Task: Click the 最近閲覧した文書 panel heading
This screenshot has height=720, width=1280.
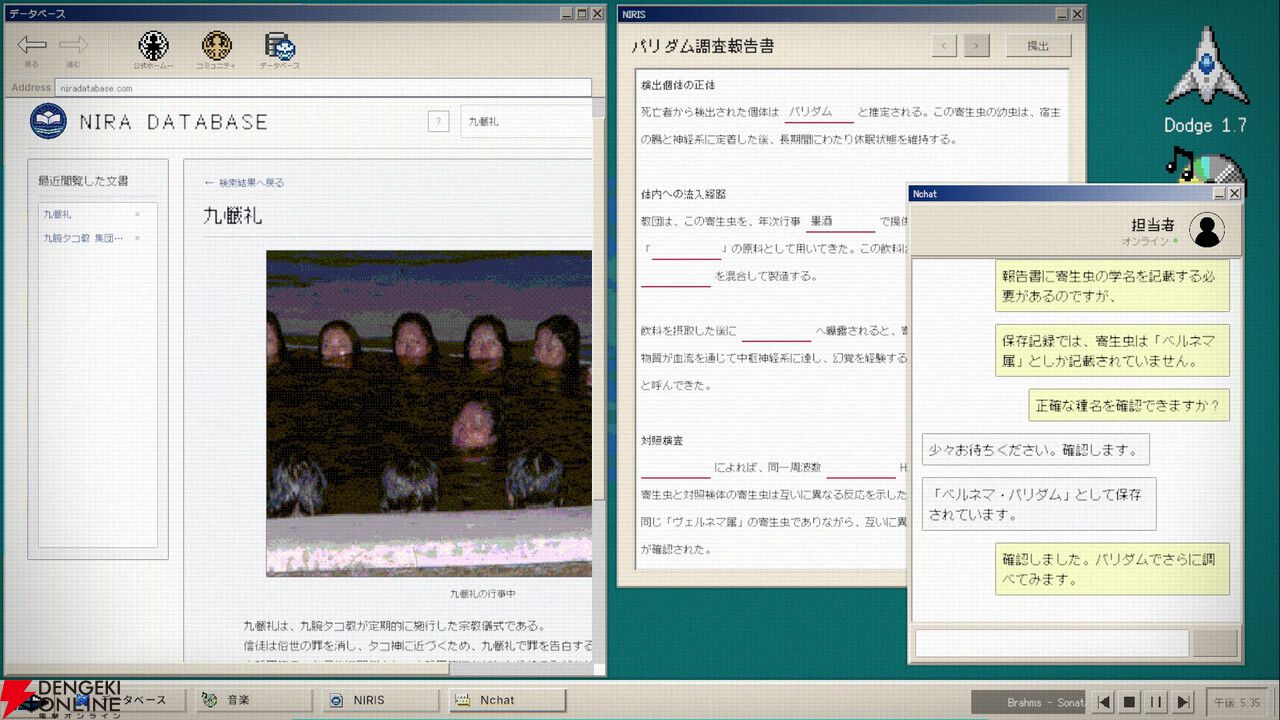Action: [x=83, y=181]
